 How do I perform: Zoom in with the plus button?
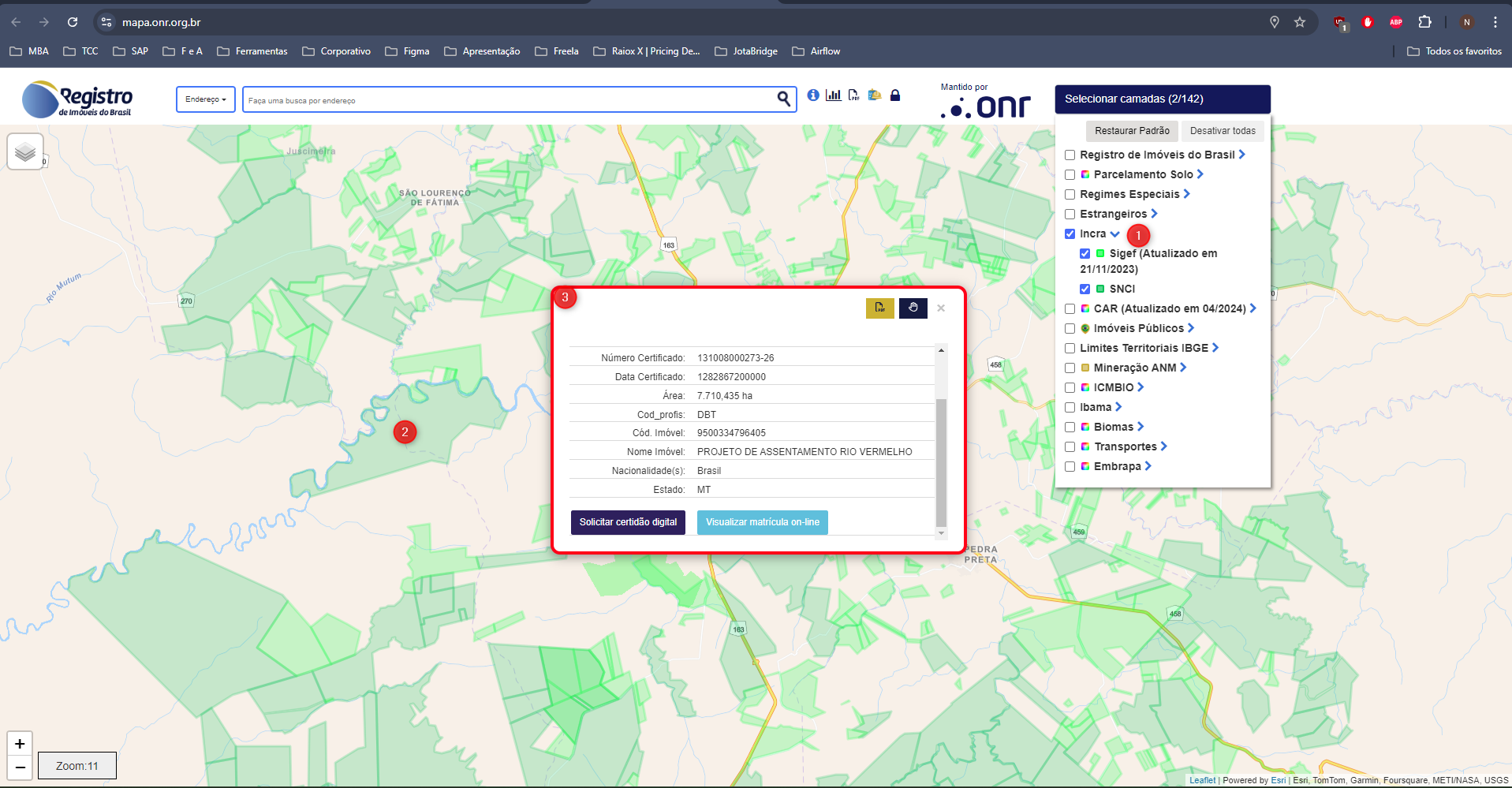(20, 743)
